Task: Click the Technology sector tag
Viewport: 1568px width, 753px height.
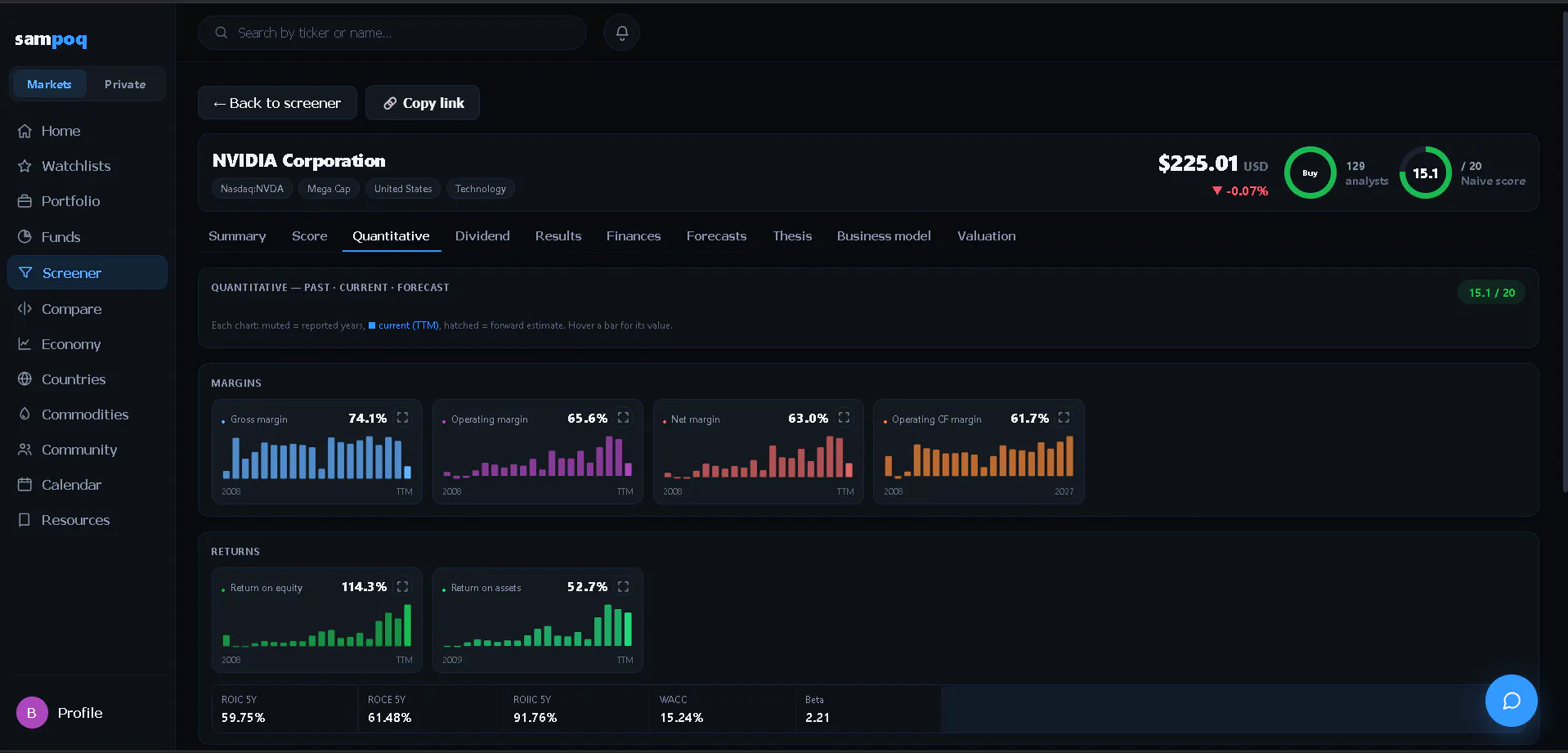Action: (x=481, y=189)
